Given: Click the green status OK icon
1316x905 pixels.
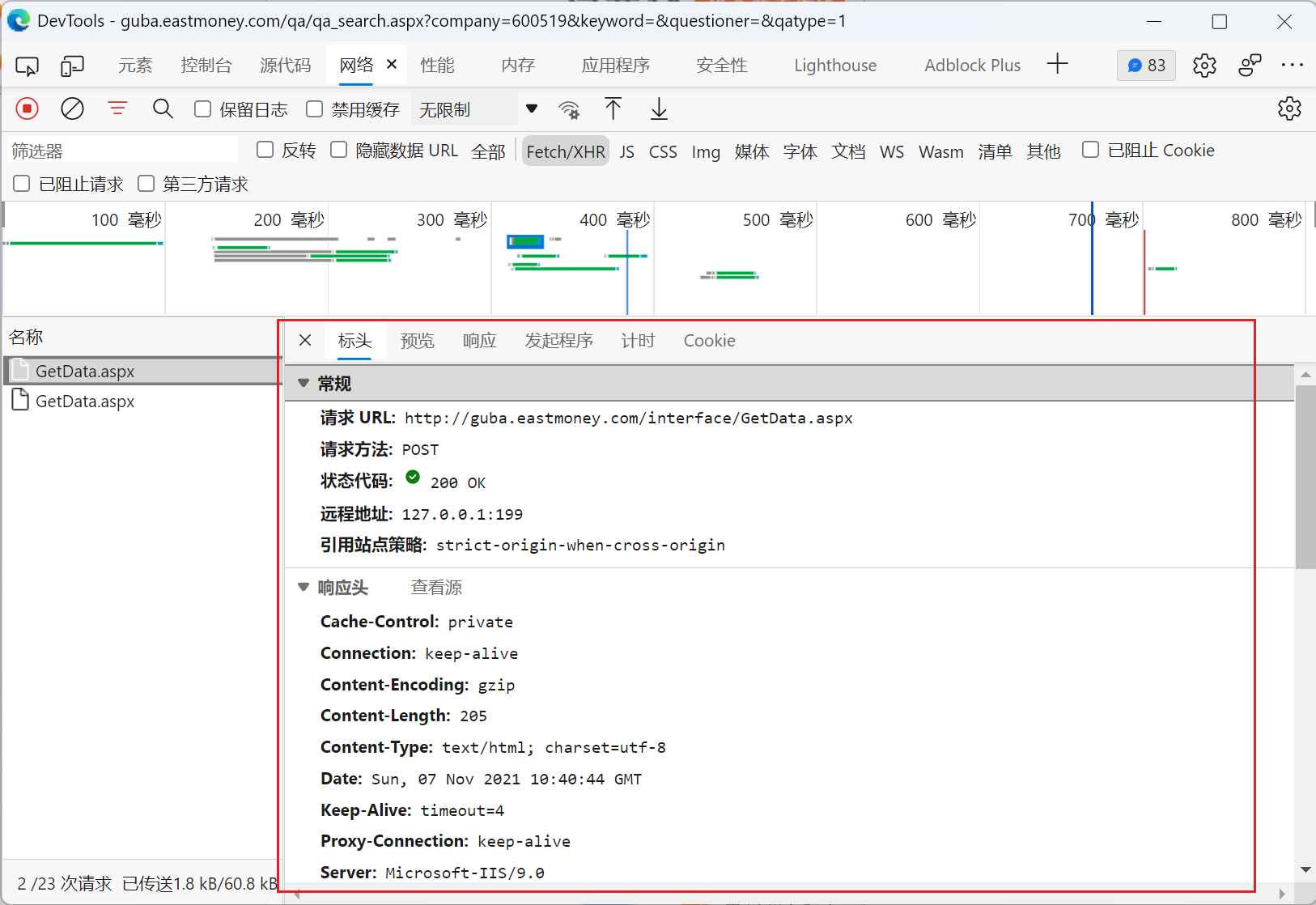Looking at the screenshot, I should [x=413, y=478].
